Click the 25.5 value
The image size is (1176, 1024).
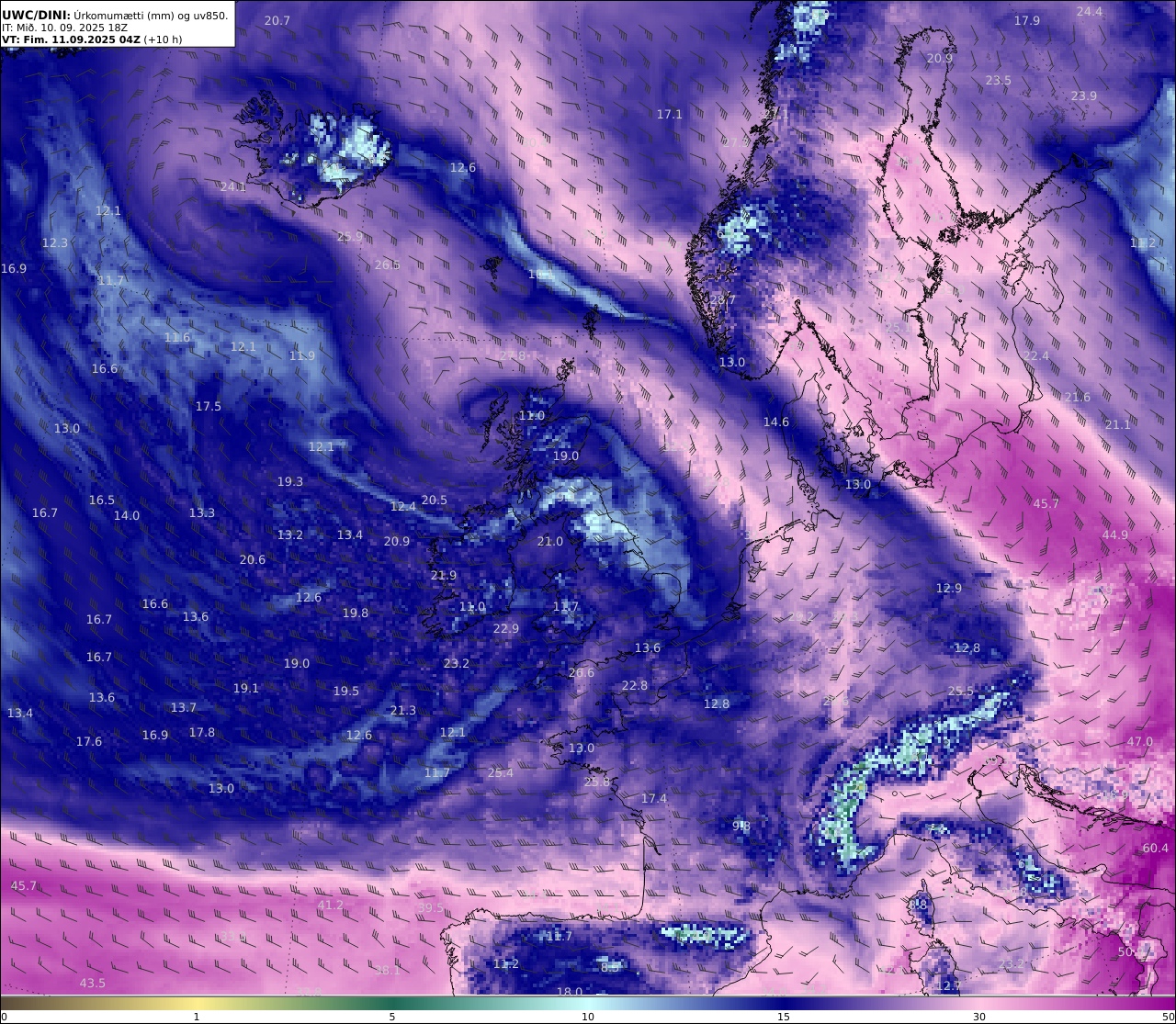pos(960,692)
